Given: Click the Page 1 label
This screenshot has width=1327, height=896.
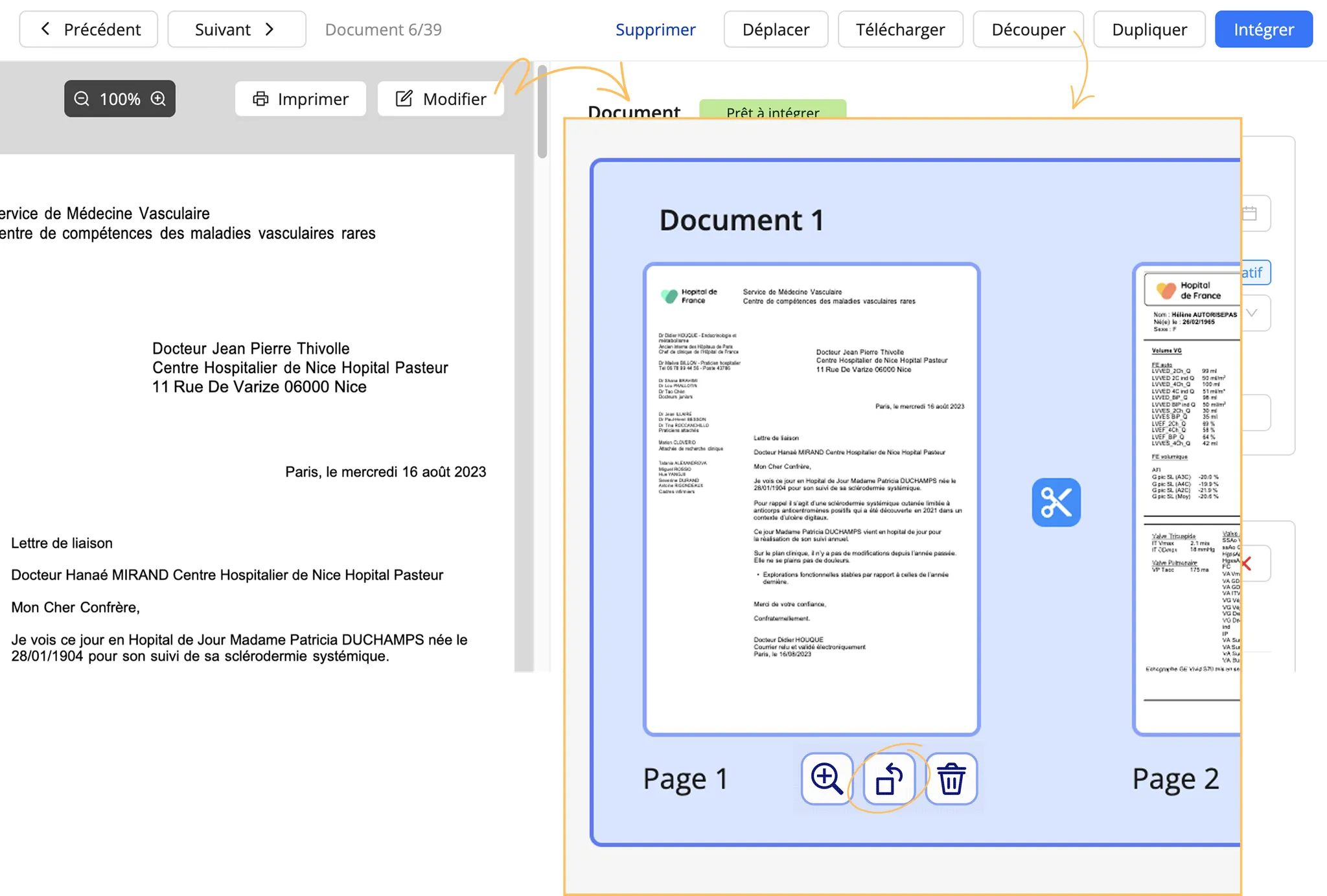Looking at the screenshot, I should click(686, 779).
